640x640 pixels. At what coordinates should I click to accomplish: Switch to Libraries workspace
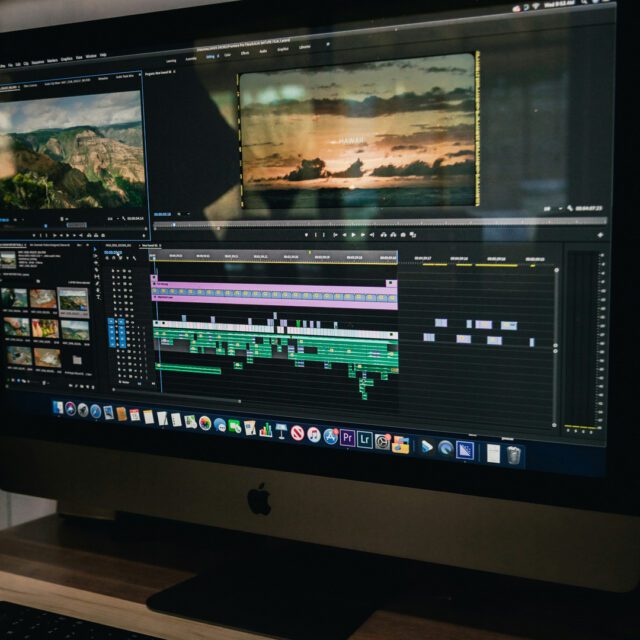pos(304,47)
